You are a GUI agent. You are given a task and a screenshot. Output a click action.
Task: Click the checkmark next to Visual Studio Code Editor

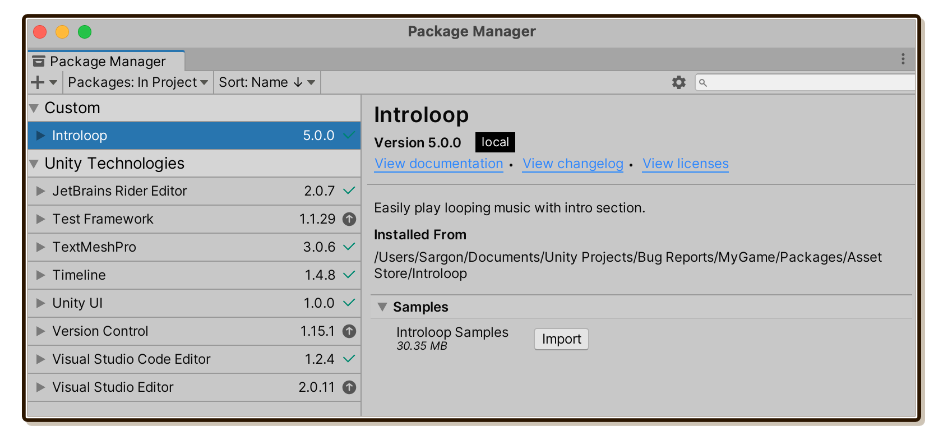pyautogui.click(x=348, y=359)
